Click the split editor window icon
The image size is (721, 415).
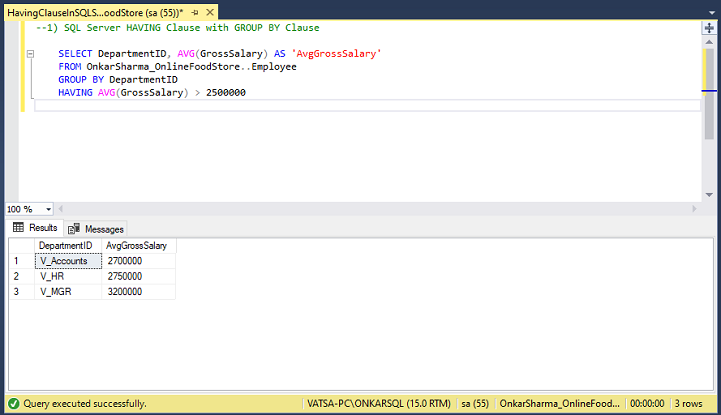(709, 28)
